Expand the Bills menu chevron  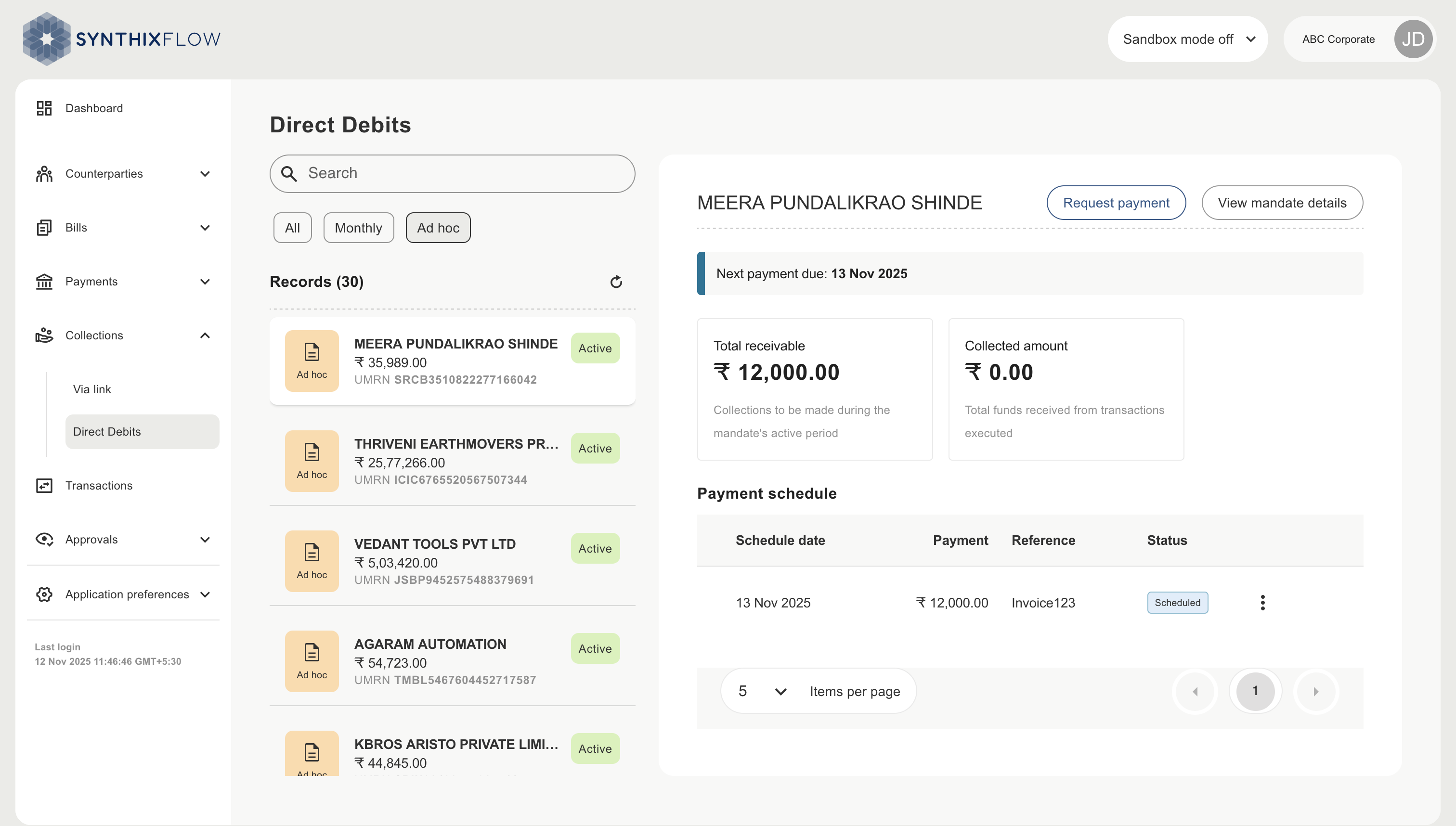point(206,228)
